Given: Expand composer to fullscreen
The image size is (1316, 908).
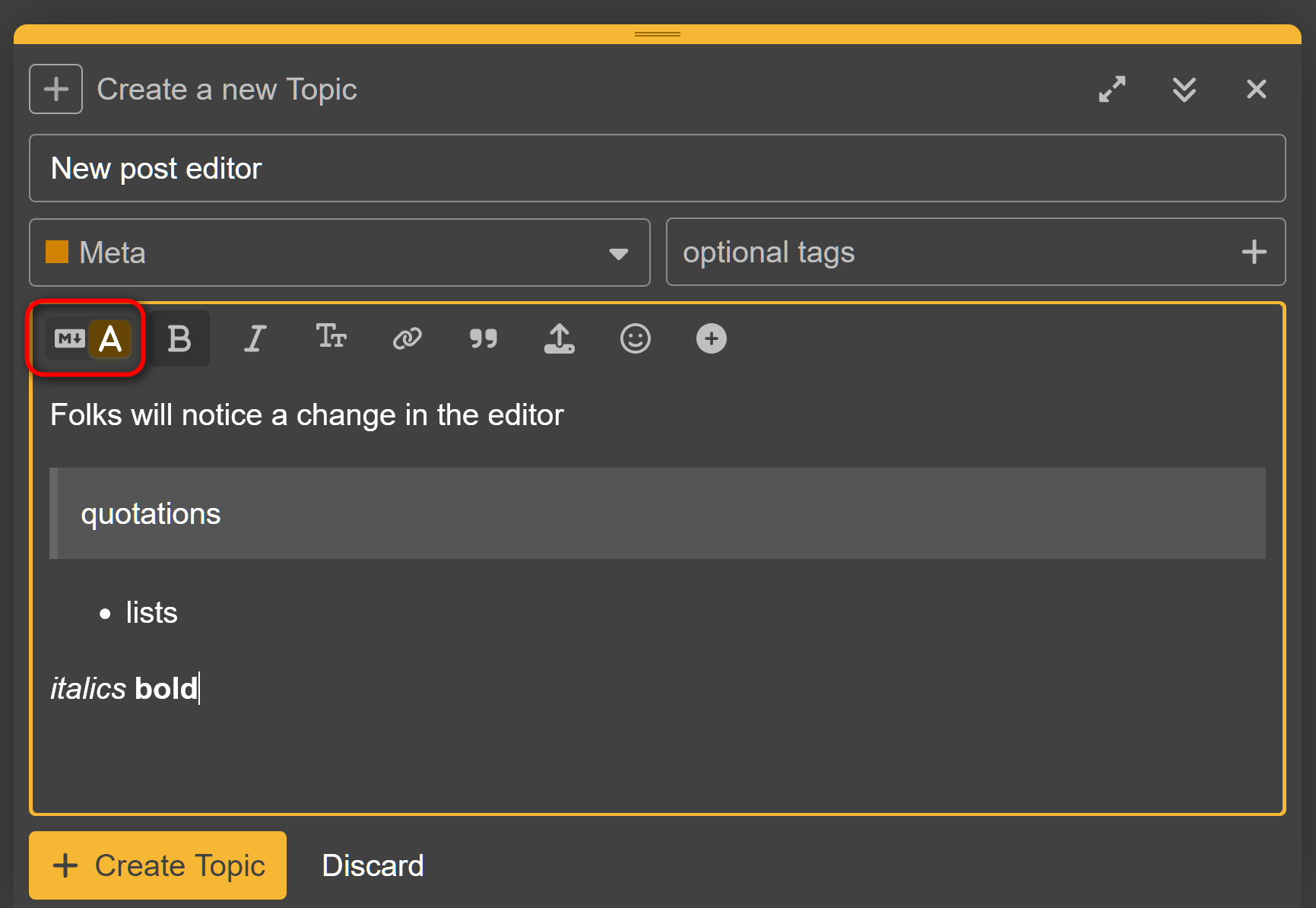Looking at the screenshot, I should tap(1112, 89).
